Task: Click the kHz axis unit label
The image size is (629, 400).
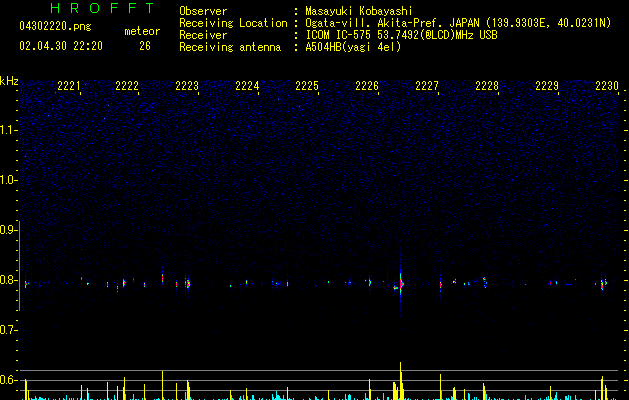Action: tap(9, 81)
